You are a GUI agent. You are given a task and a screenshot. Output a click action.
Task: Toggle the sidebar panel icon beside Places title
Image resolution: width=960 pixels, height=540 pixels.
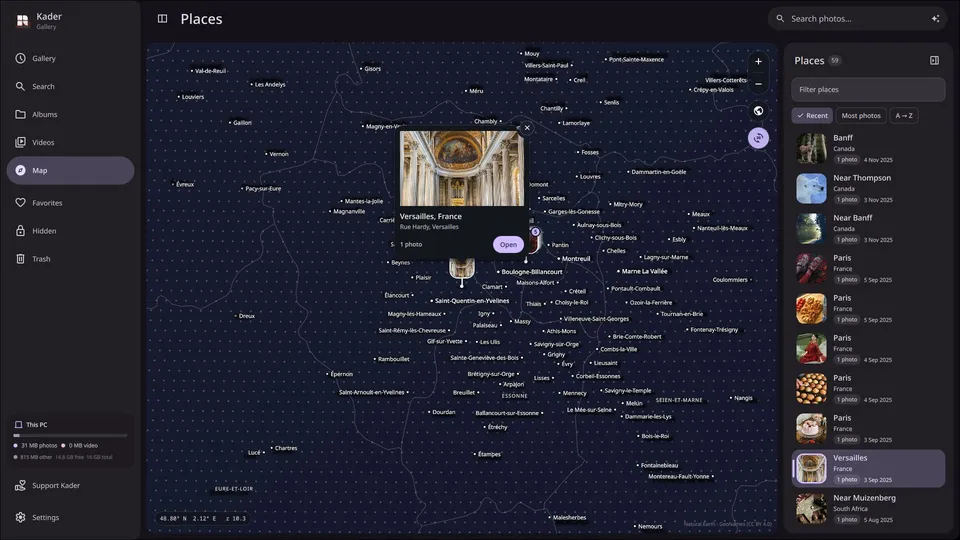tap(162, 19)
